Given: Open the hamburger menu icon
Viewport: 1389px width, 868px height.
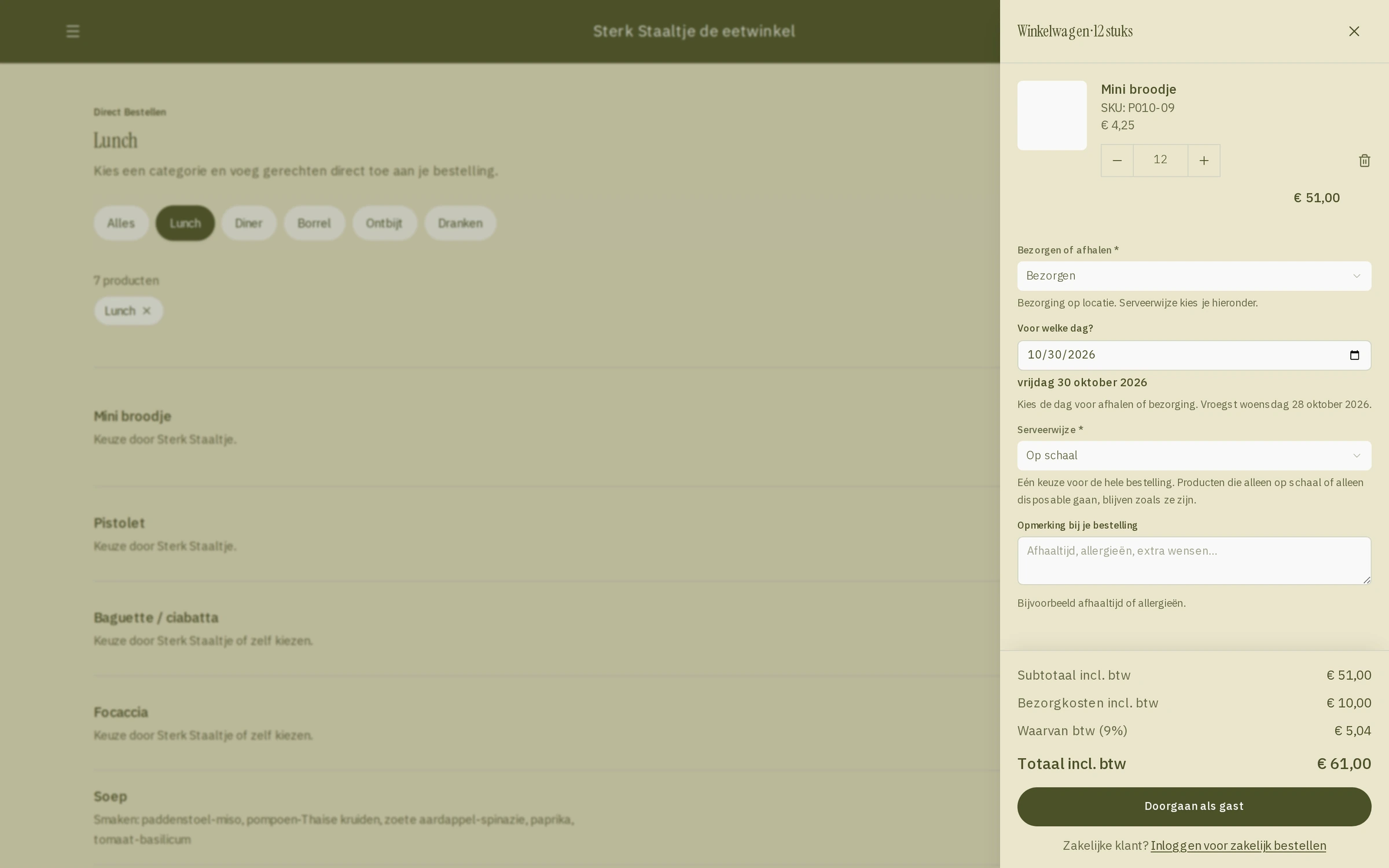Looking at the screenshot, I should [73, 31].
